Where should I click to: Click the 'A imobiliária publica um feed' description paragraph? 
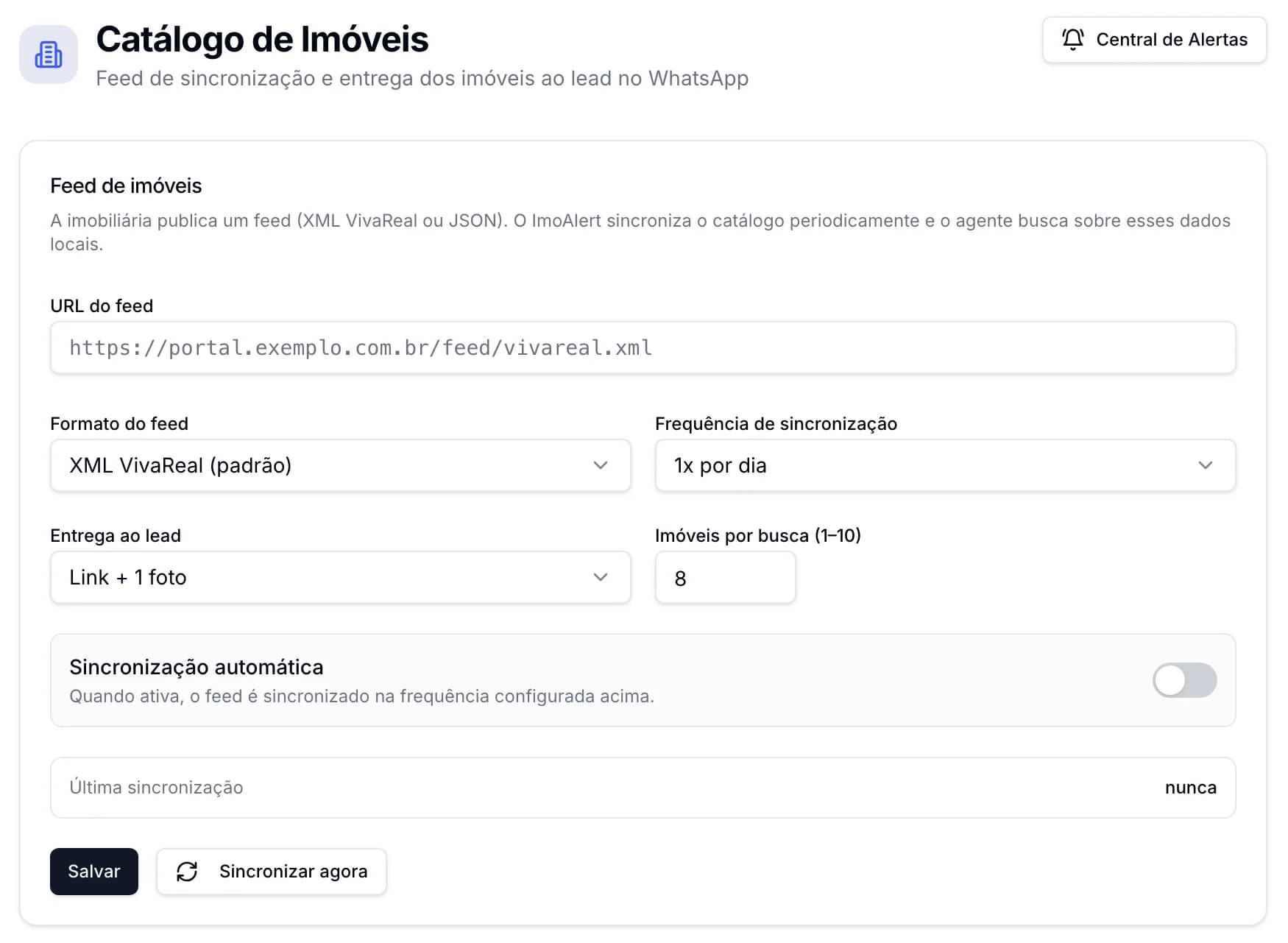click(640, 232)
